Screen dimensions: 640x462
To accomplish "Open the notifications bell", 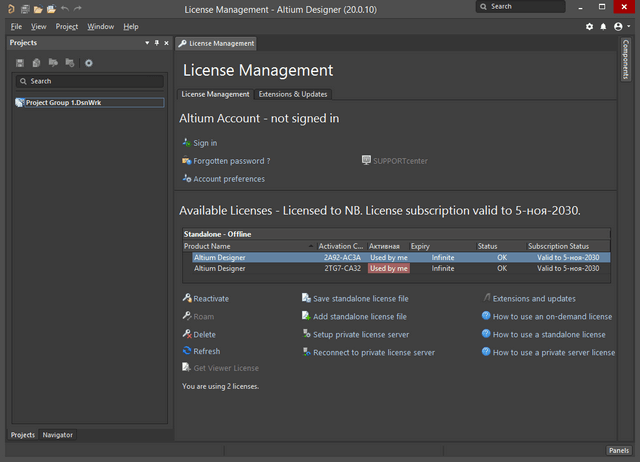I will (603, 26).
